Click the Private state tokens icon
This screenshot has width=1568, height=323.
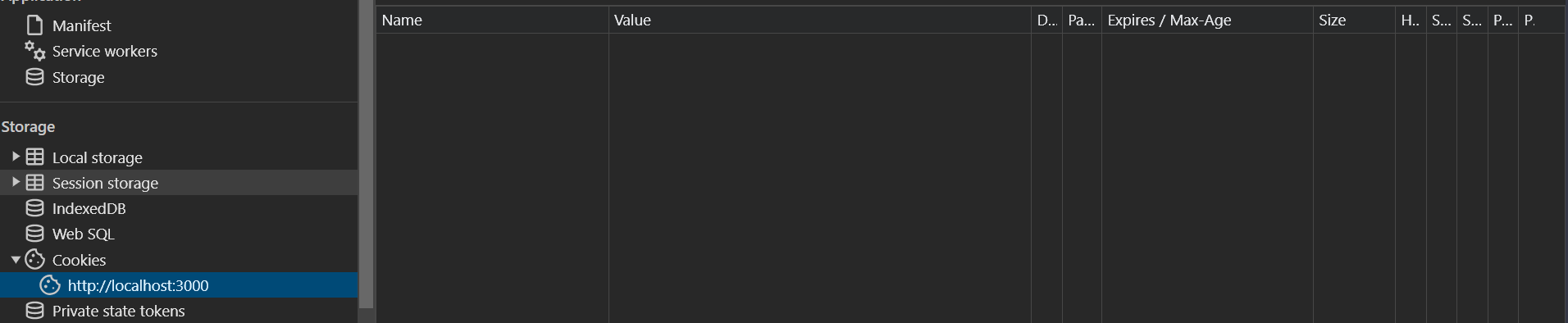34,311
